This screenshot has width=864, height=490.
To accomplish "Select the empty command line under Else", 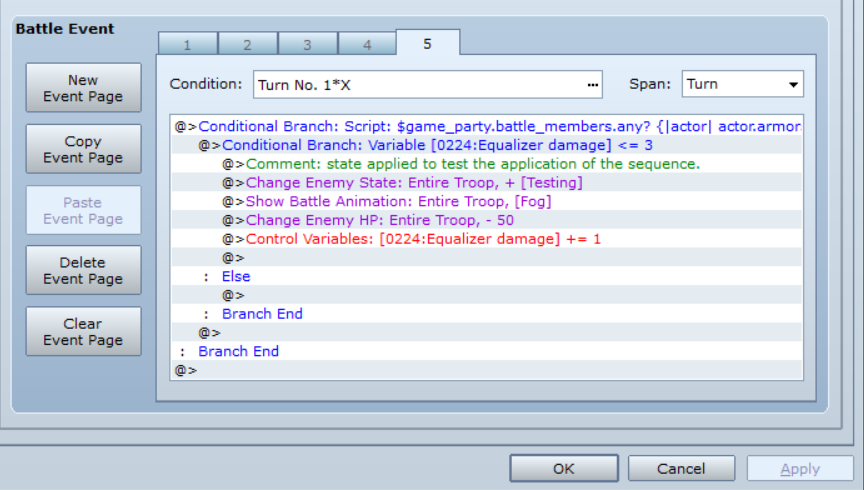I will 487,295.
